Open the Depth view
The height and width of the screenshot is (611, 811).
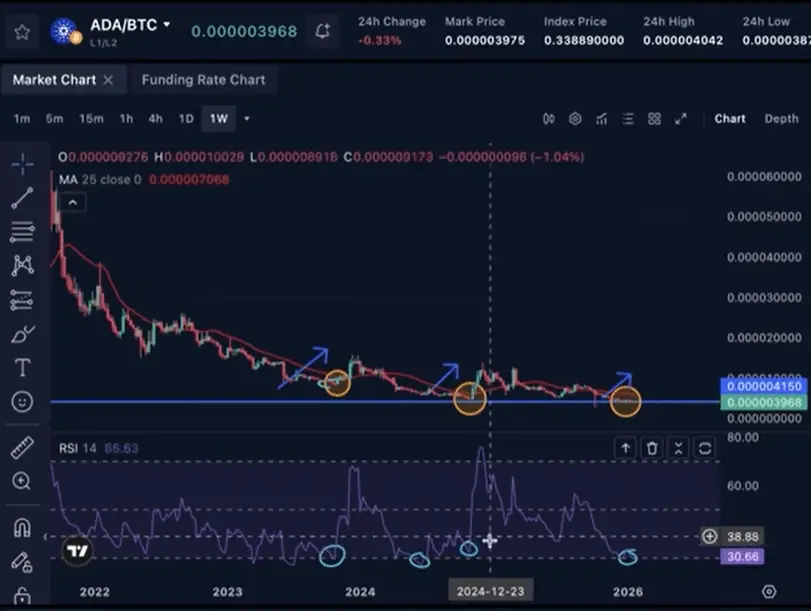782,118
